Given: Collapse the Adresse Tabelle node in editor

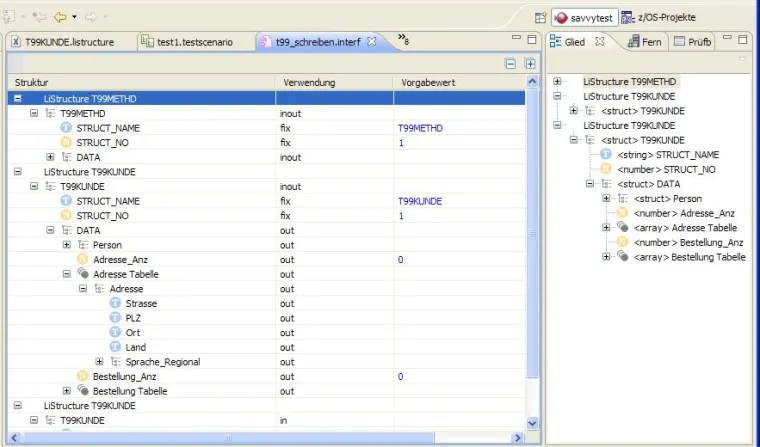Looking at the screenshot, I should point(67,274).
